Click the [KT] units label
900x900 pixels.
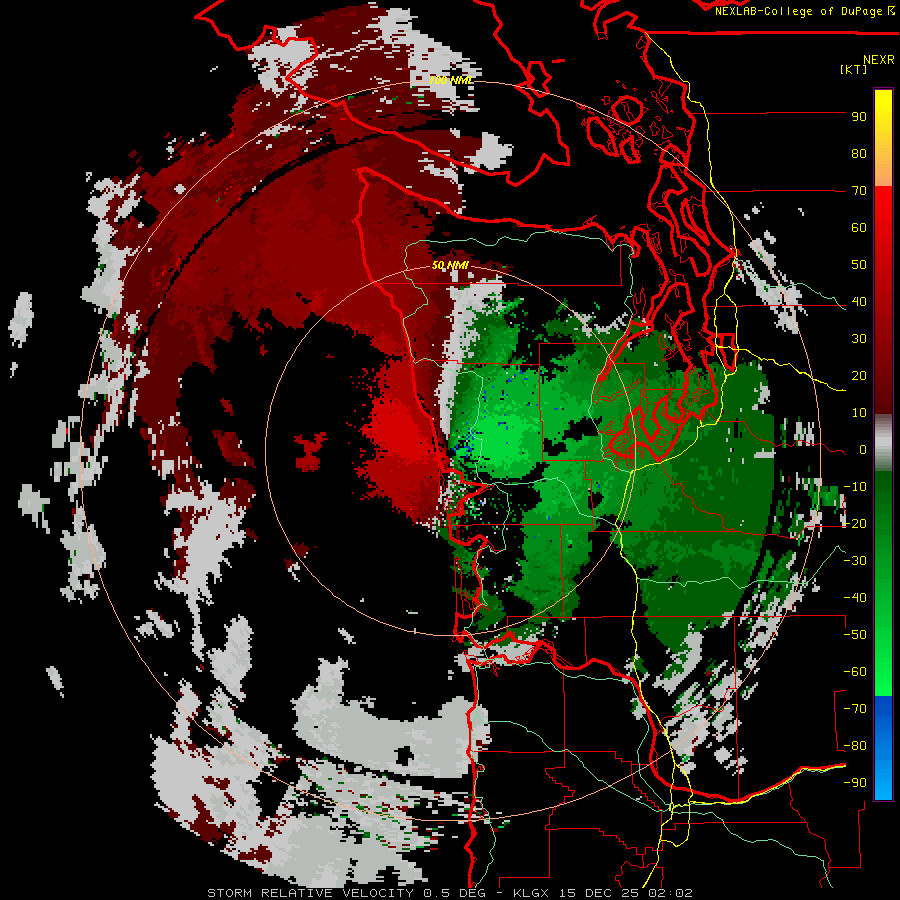tap(854, 69)
